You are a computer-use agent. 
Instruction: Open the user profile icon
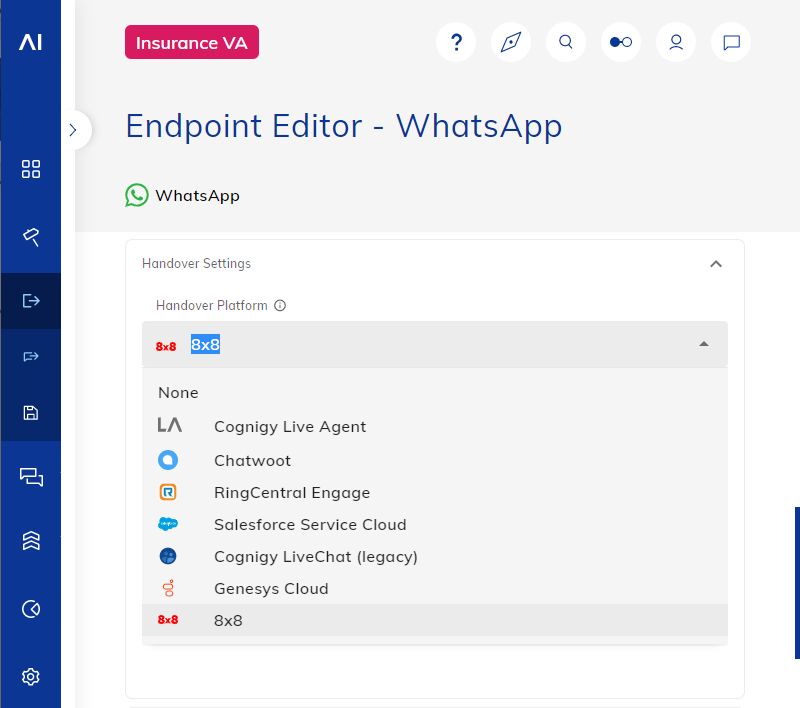pos(676,42)
